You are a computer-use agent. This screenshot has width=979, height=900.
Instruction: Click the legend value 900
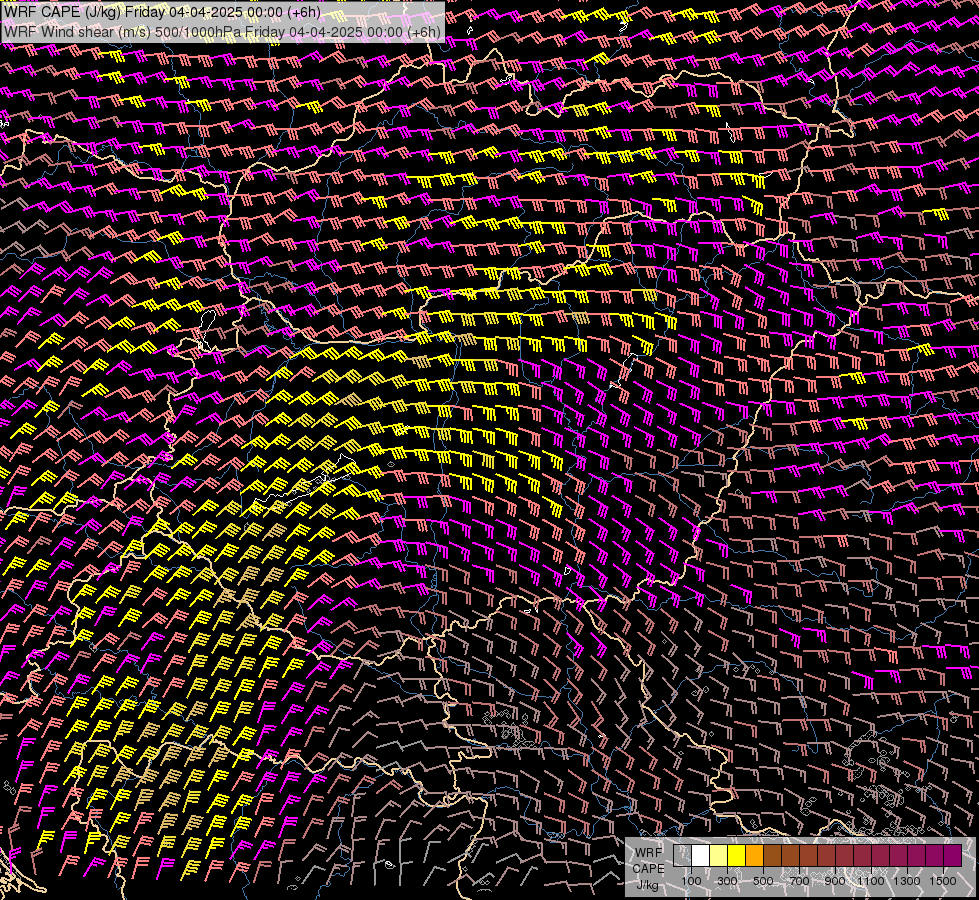(x=835, y=881)
